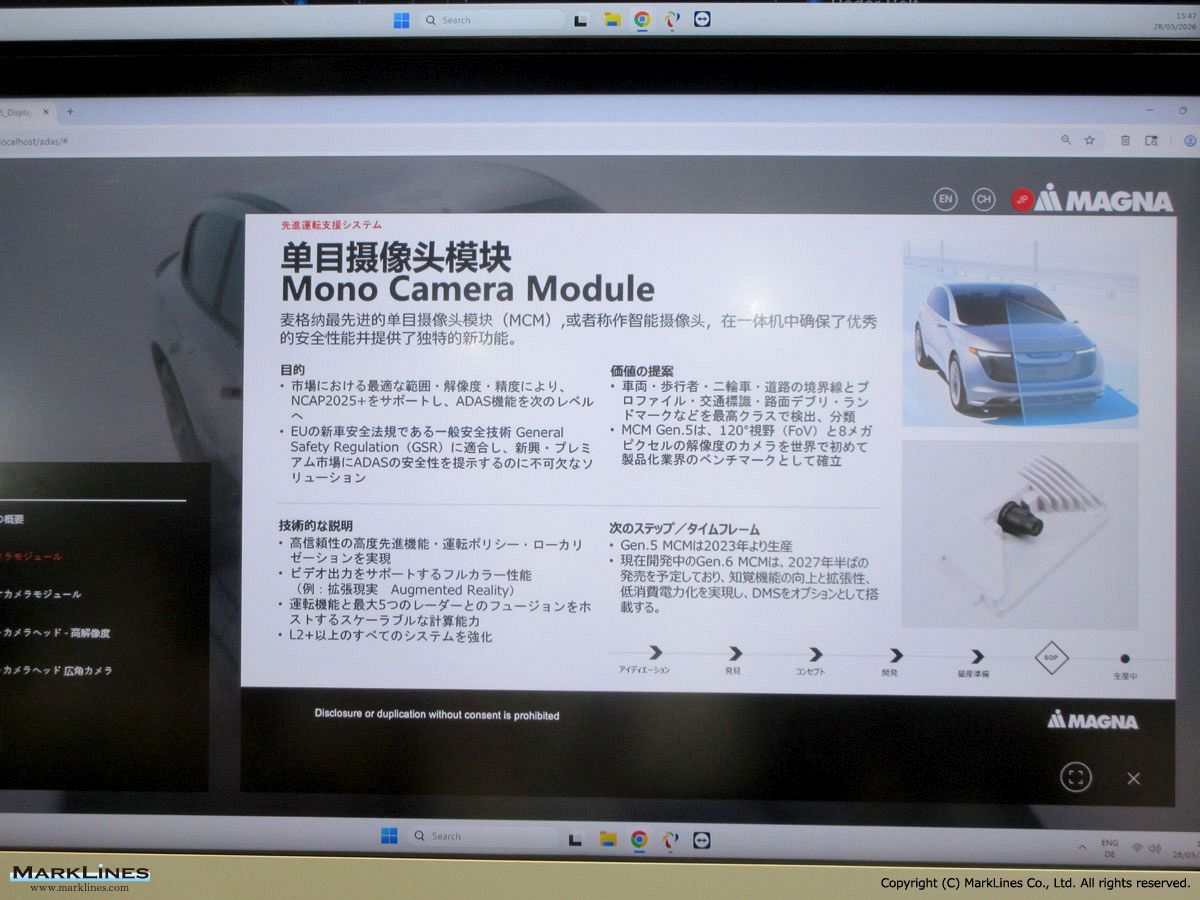Click the Disclosure or duplication notice text

[x=437, y=715]
